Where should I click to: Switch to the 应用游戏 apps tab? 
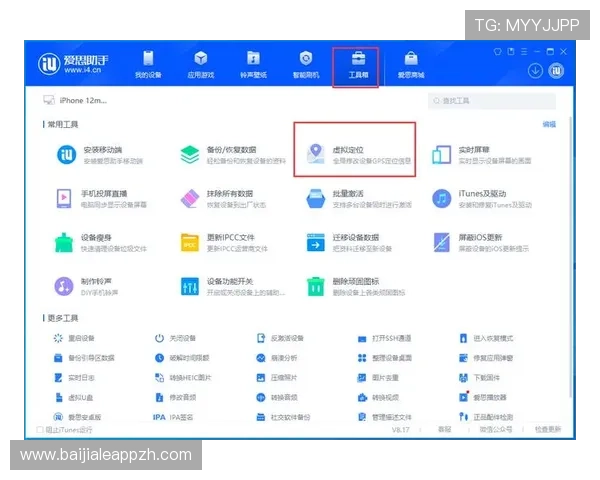(201, 64)
